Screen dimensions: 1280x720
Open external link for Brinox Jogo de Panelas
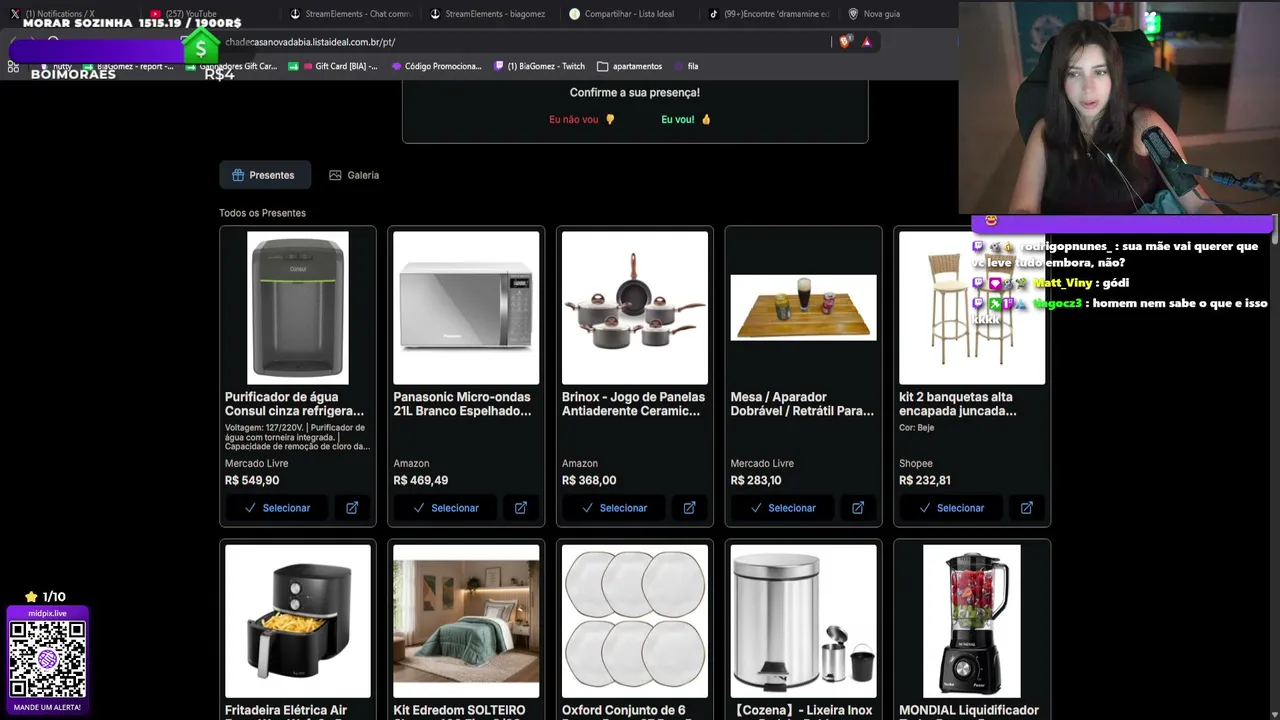(689, 508)
